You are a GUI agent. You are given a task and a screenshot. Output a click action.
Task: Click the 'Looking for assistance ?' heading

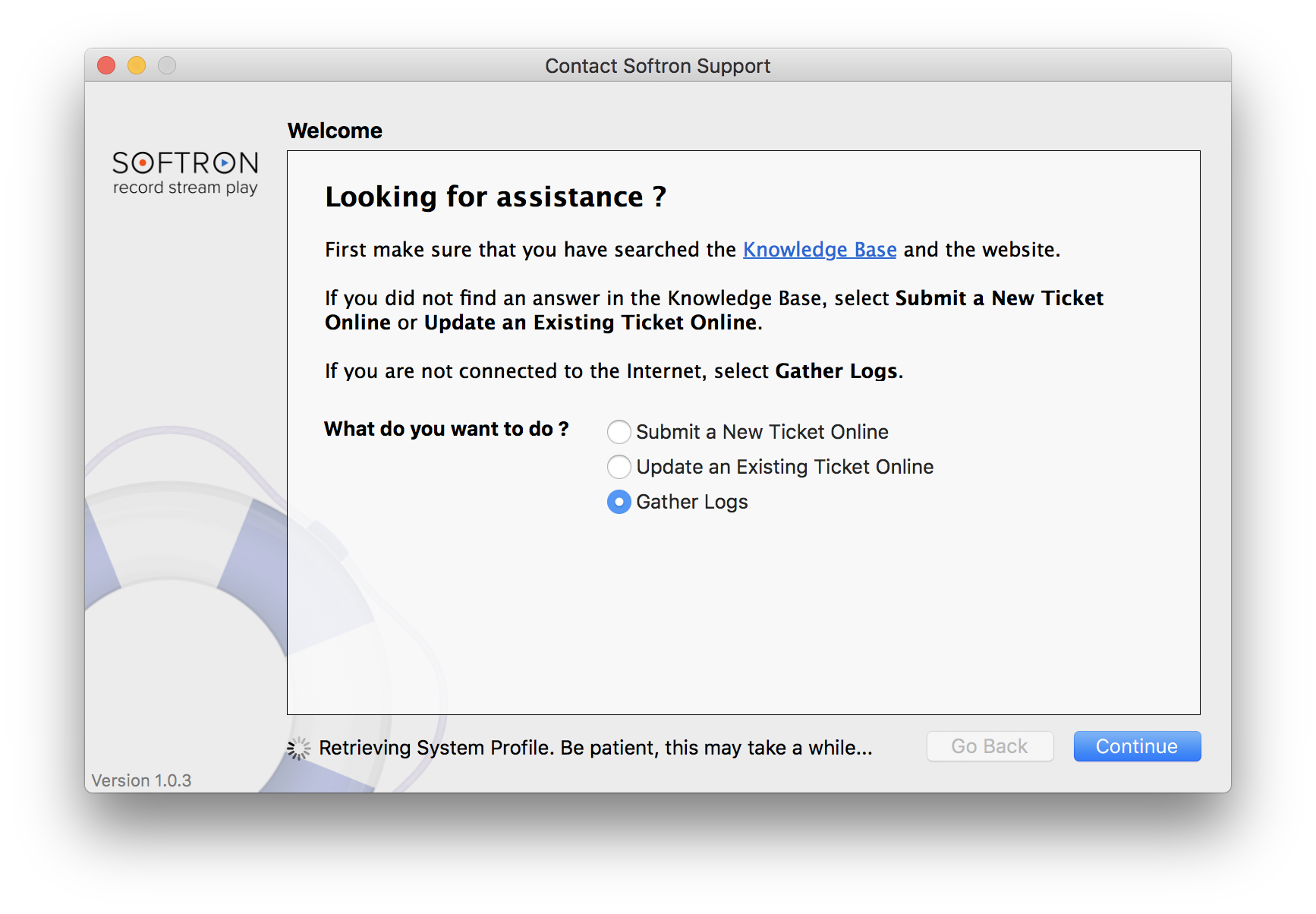pos(496,197)
